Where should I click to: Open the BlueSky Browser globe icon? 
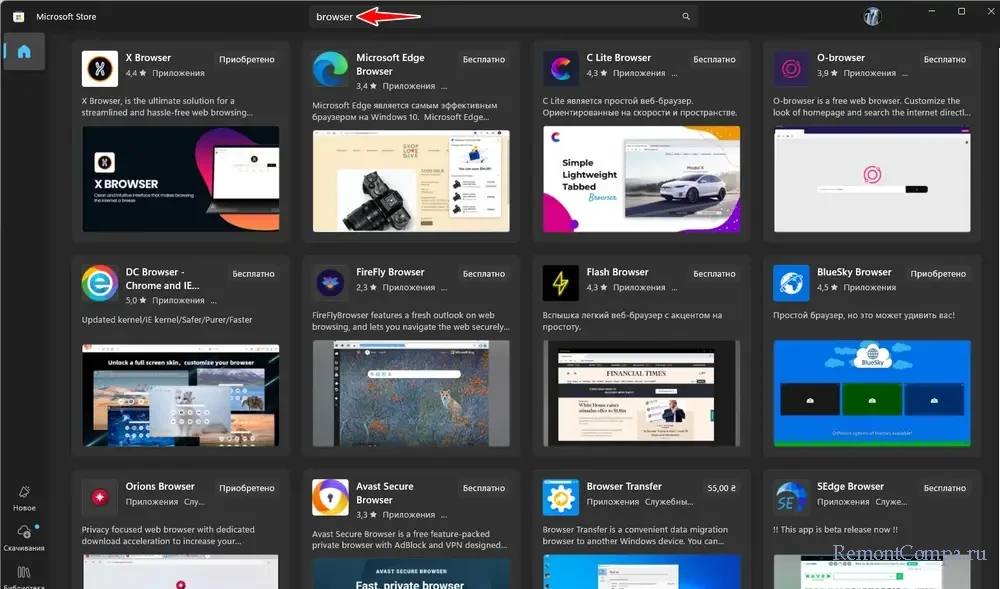point(791,283)
